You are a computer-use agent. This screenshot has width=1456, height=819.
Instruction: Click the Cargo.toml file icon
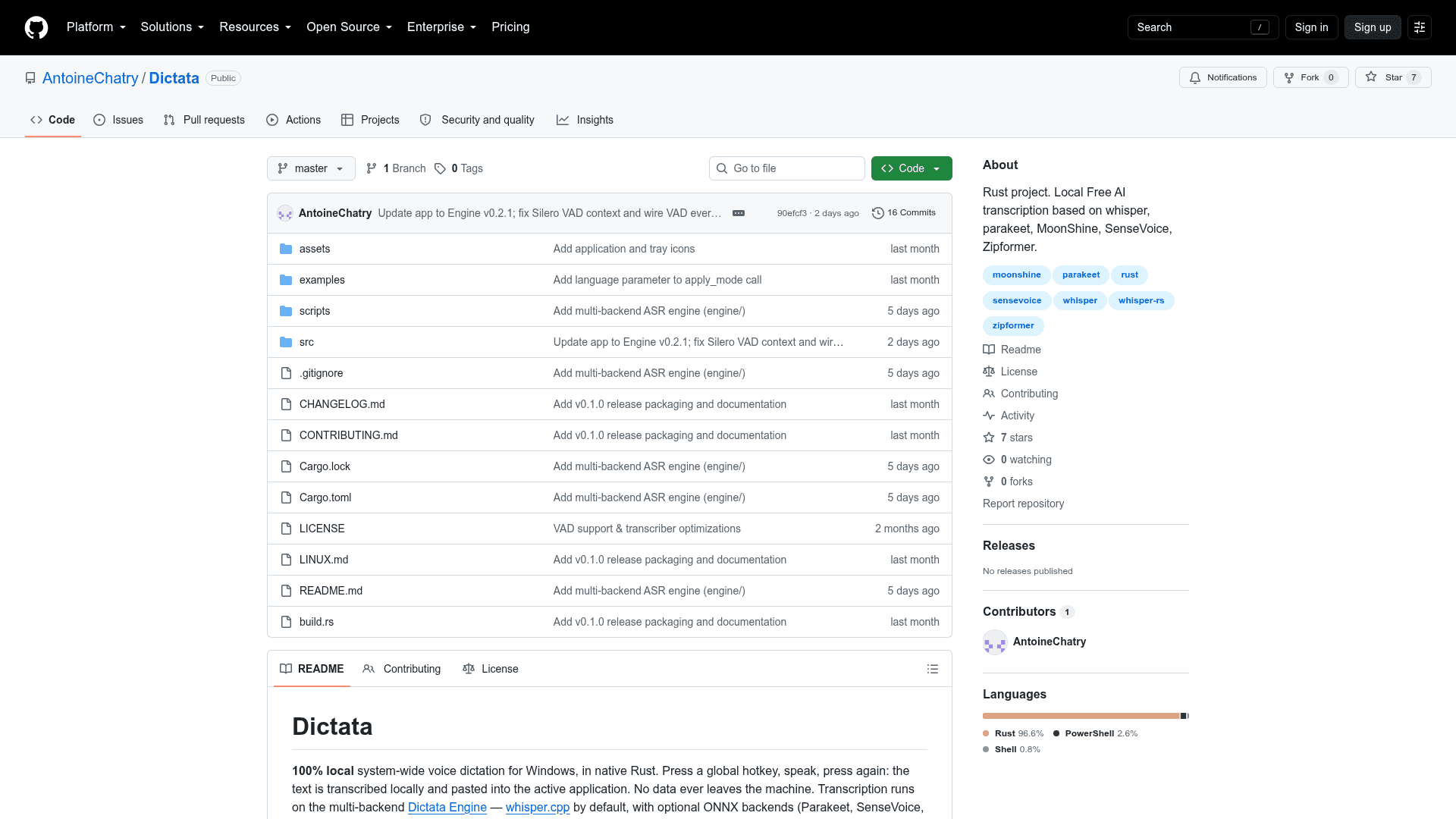point(286,497)
